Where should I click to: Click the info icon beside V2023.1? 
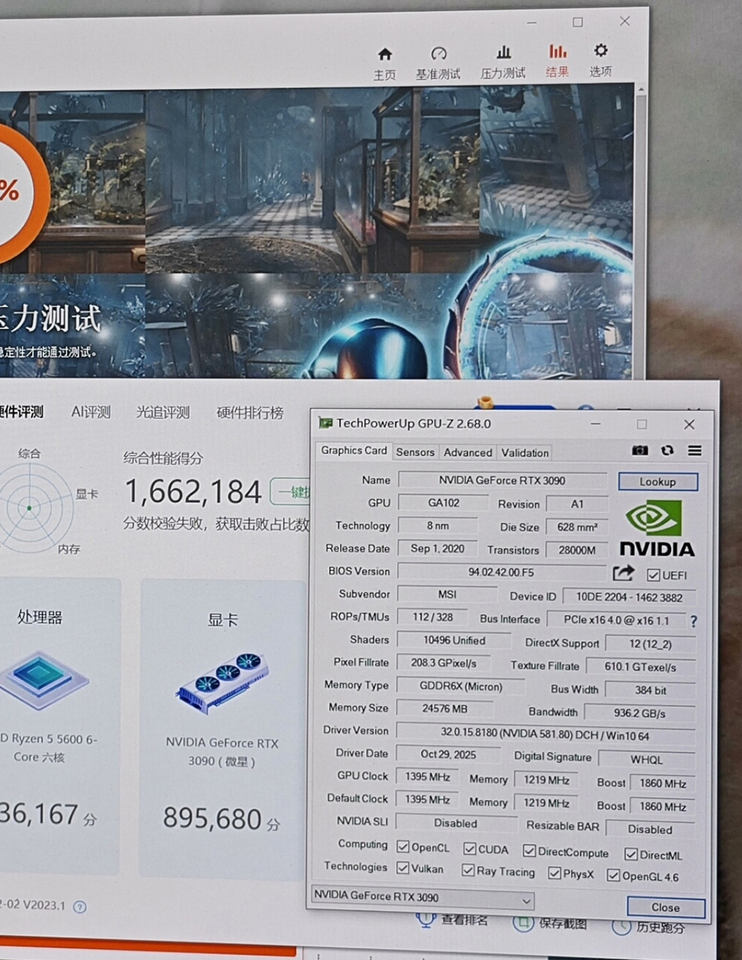pos(80,907)
